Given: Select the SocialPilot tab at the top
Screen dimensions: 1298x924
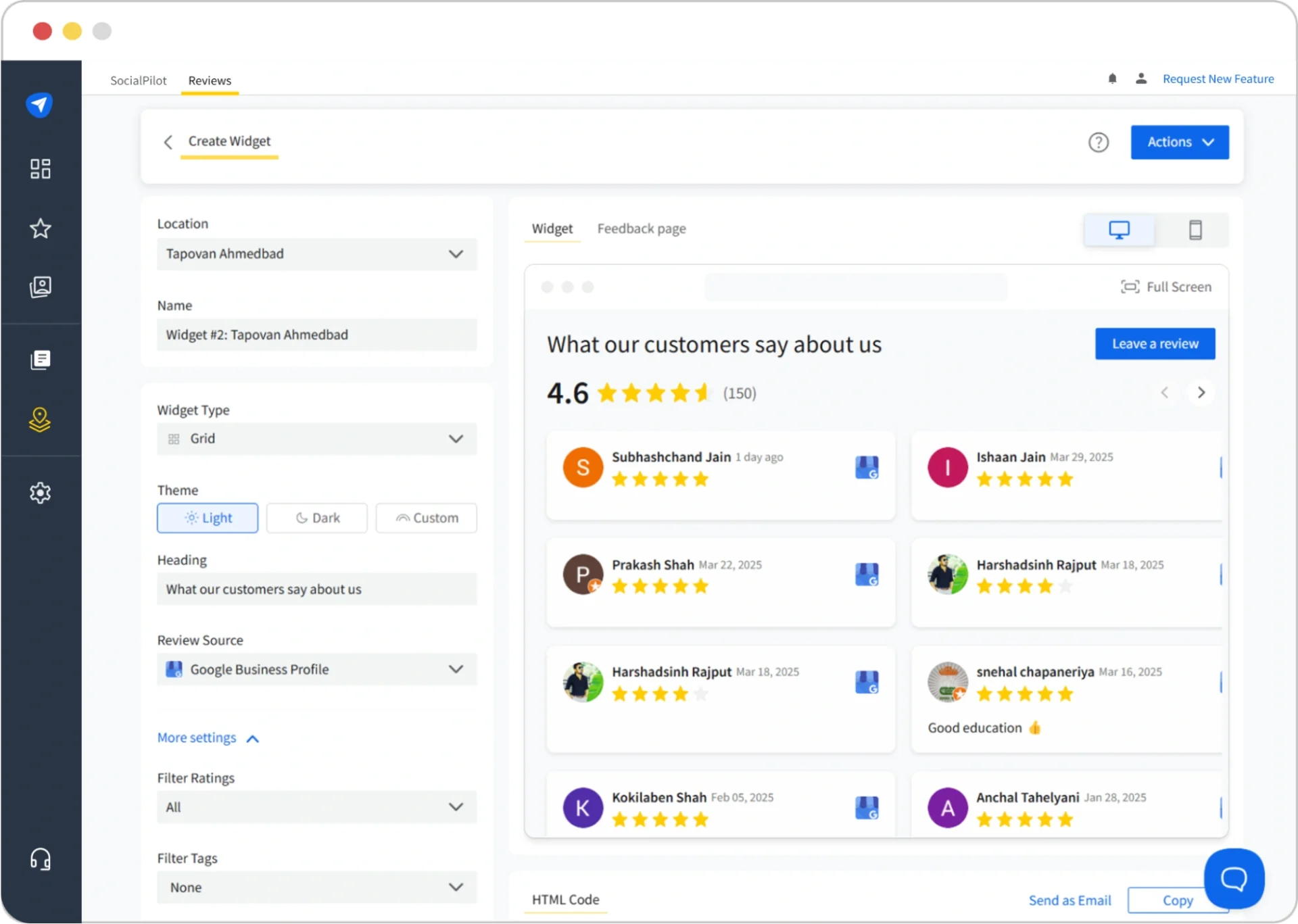Looking at the screenshot, I should tap(138, 80).
